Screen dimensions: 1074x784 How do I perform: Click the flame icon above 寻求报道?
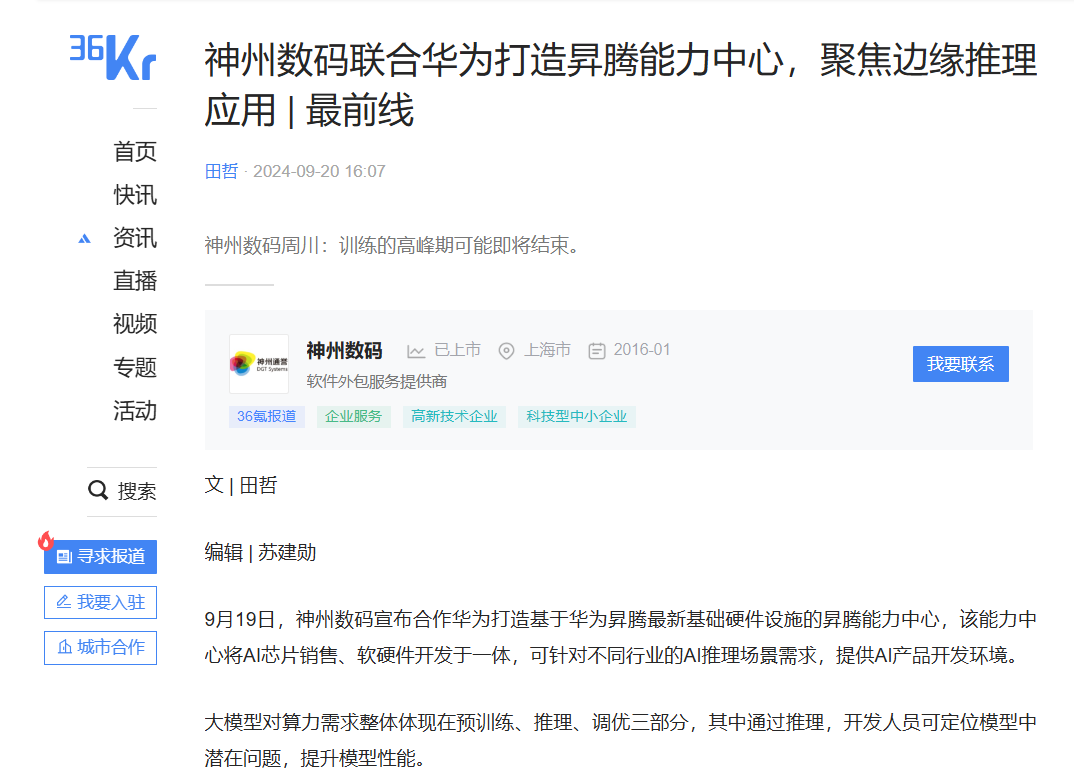[x=46, y=541]
